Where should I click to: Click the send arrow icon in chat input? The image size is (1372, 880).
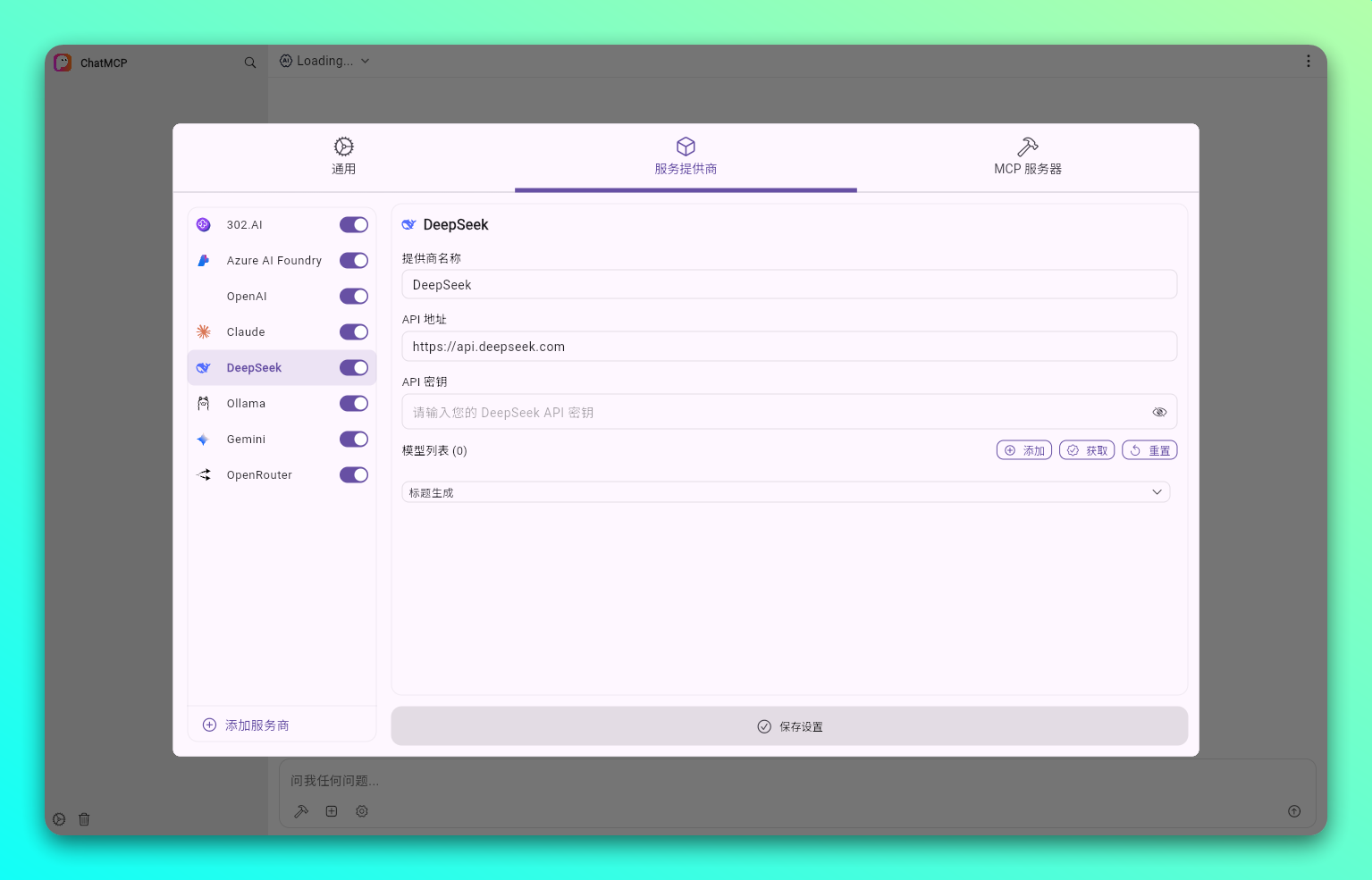tap(1294, 811)
